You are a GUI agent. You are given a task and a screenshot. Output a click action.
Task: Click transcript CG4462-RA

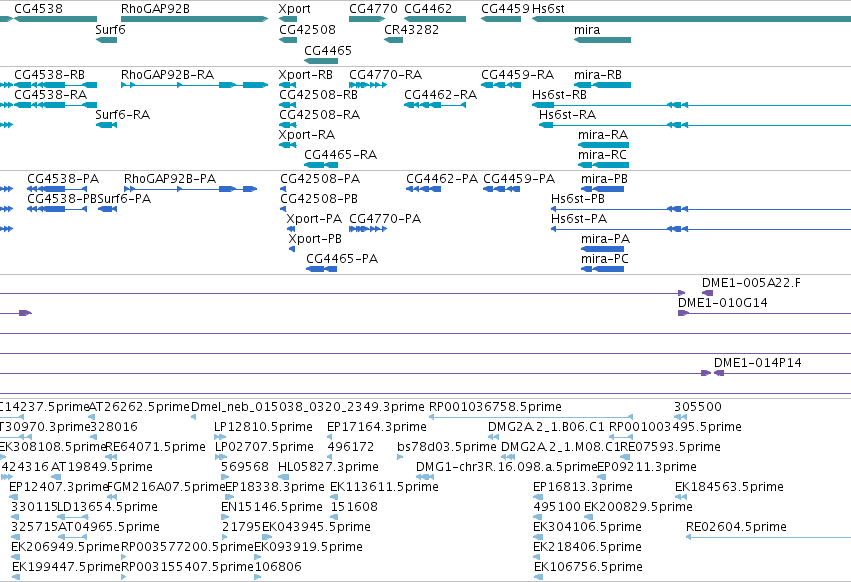pyautogui.click(x=435, y=105)
